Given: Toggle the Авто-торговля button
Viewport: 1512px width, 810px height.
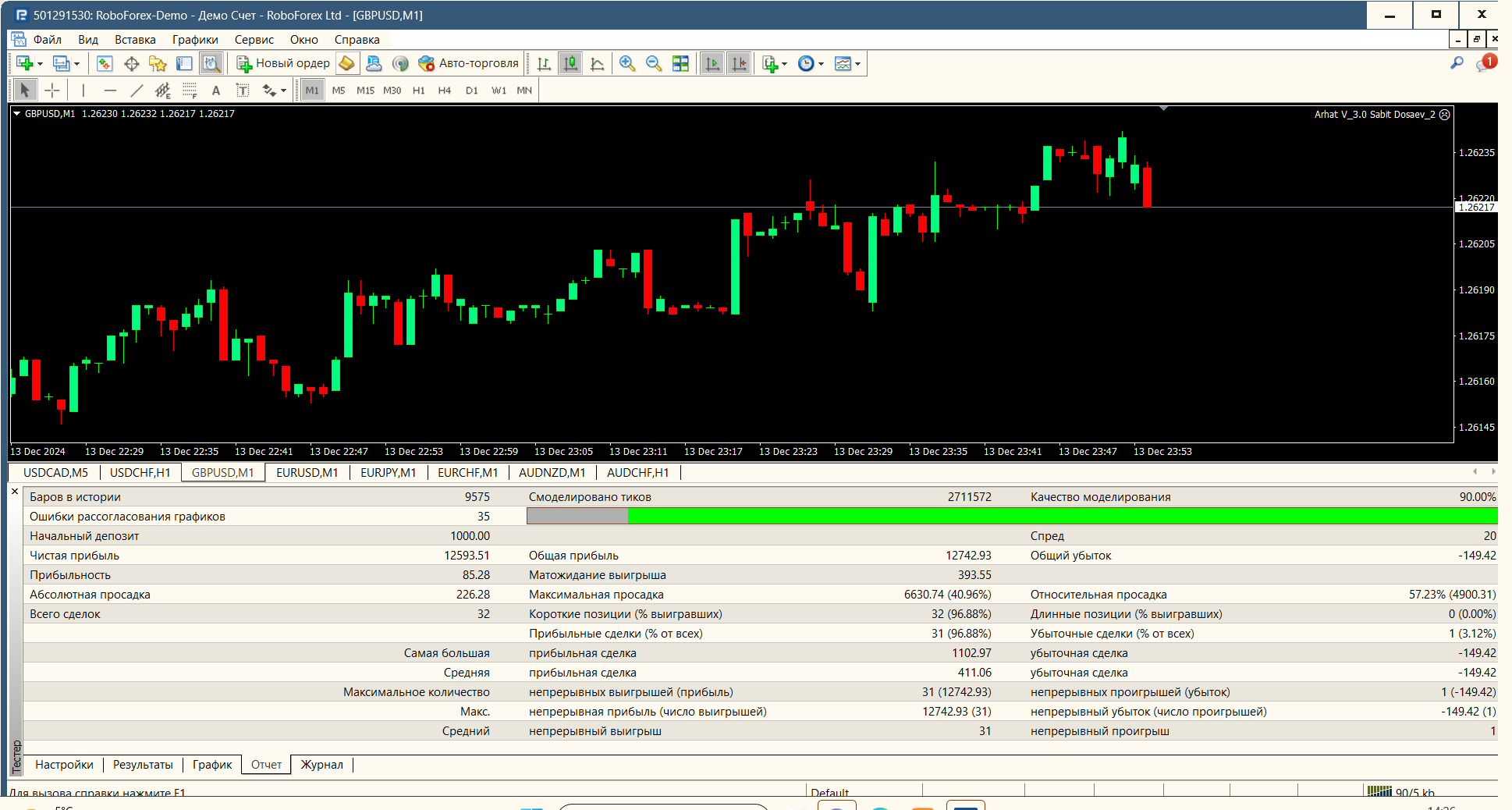Looking at the screenshot, I should point(469,63).
